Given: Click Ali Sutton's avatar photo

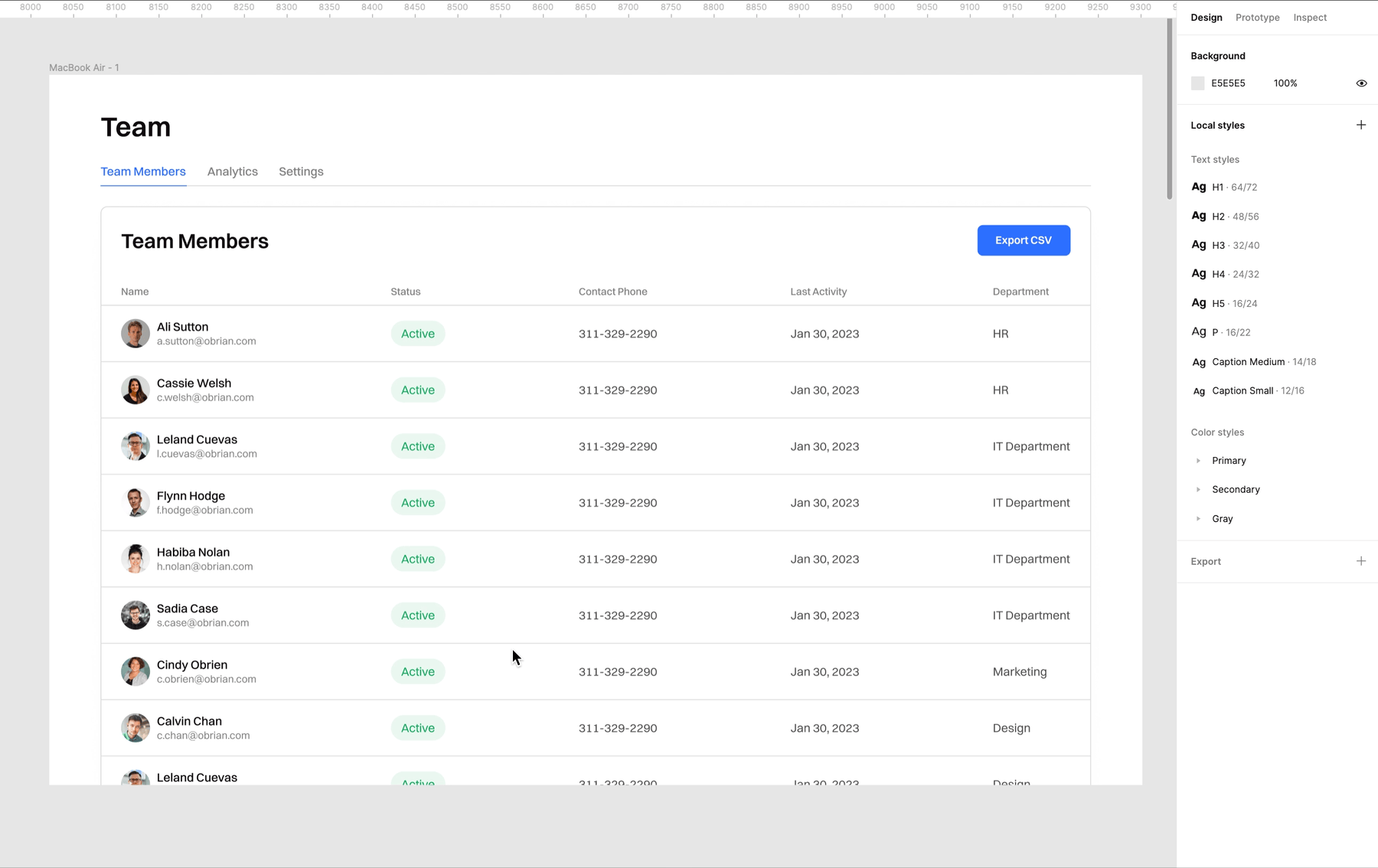Looking at the screenshot, I should [136, 334].
